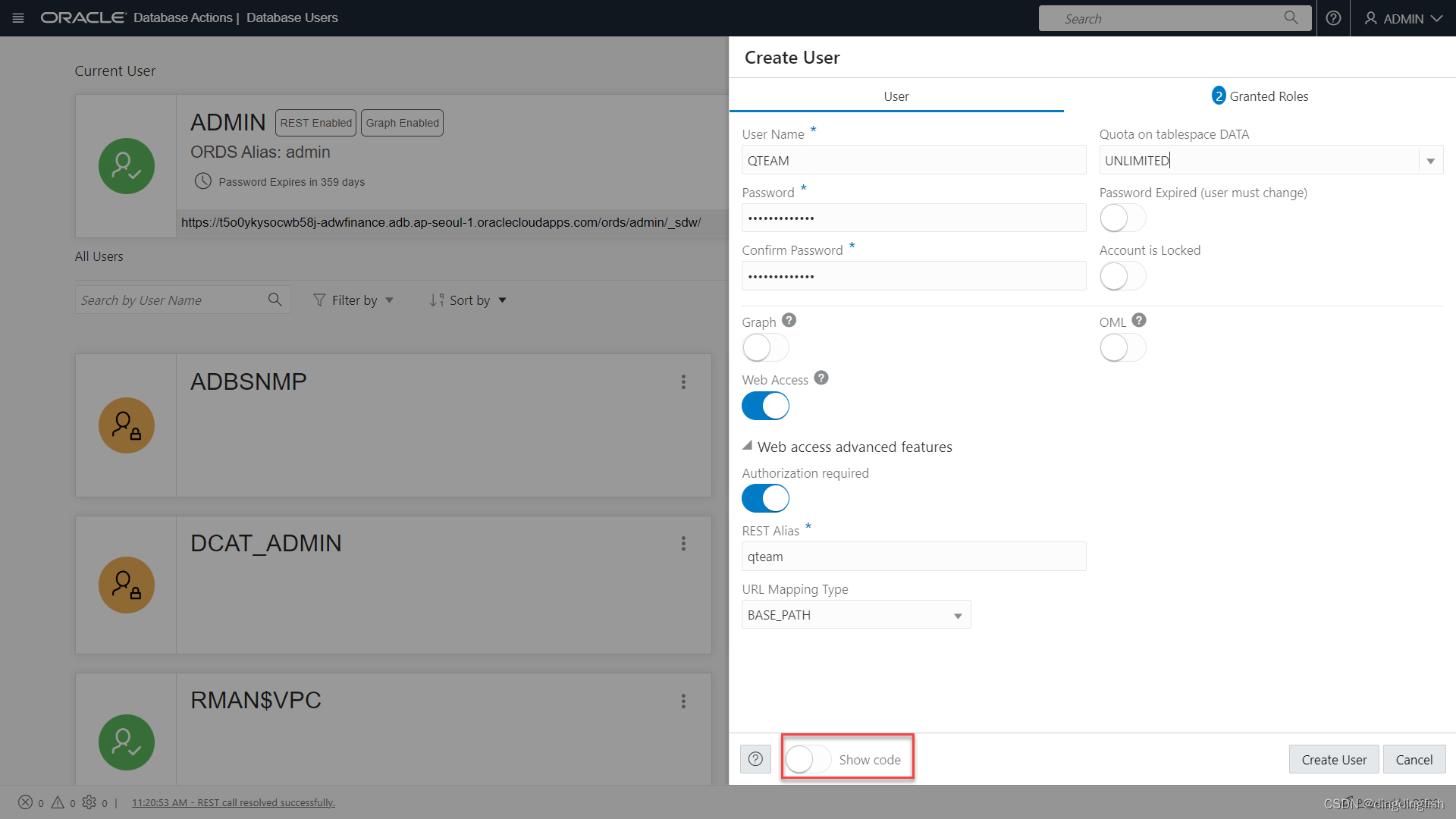This screenshot has width=1456, height=819.
Task: Click the Web Access help tooltip icon
Action: pyautogui.click(x=821, y=377)
